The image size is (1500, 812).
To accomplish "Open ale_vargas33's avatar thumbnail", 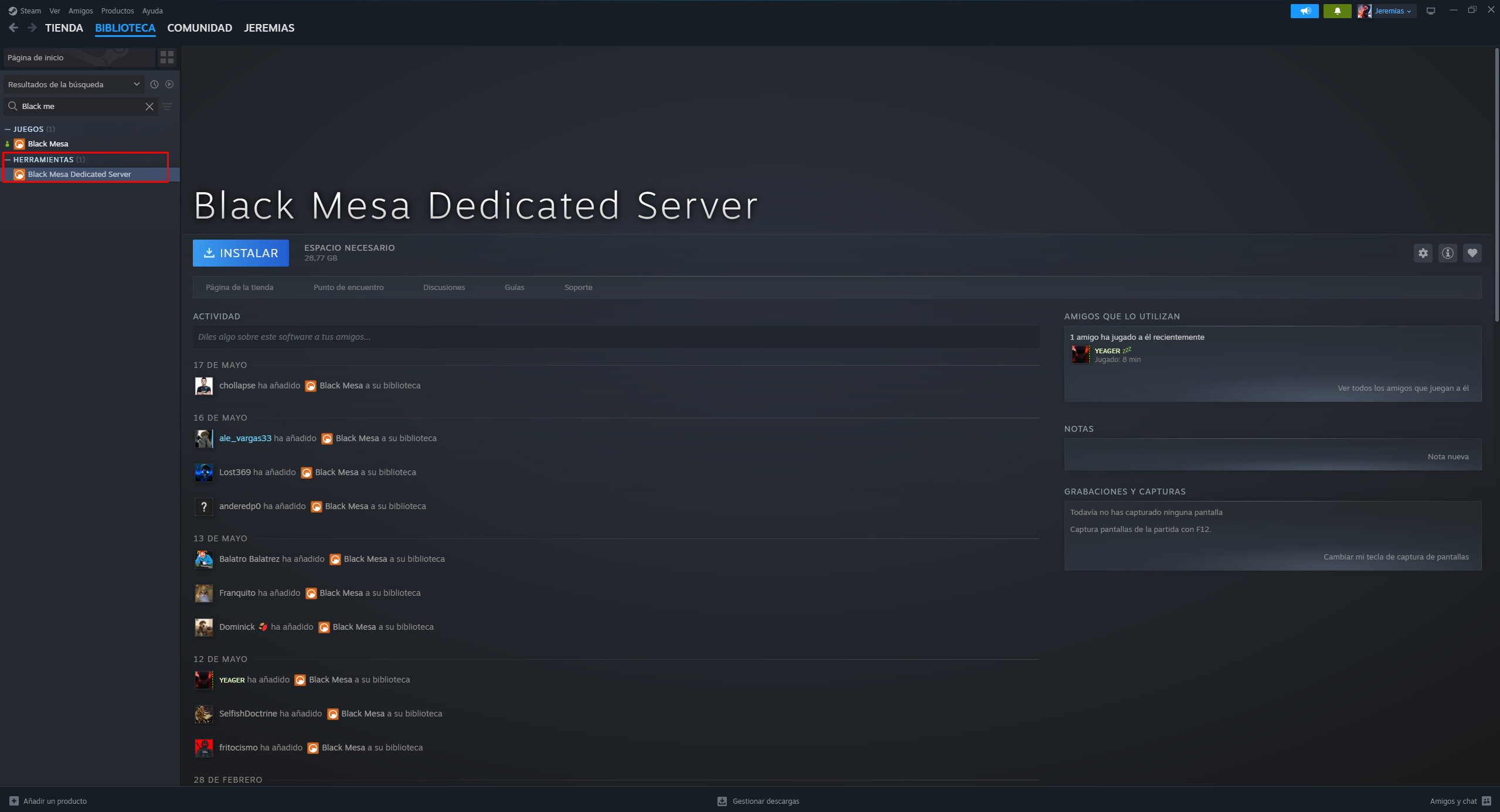I will (x=204, y=439).
